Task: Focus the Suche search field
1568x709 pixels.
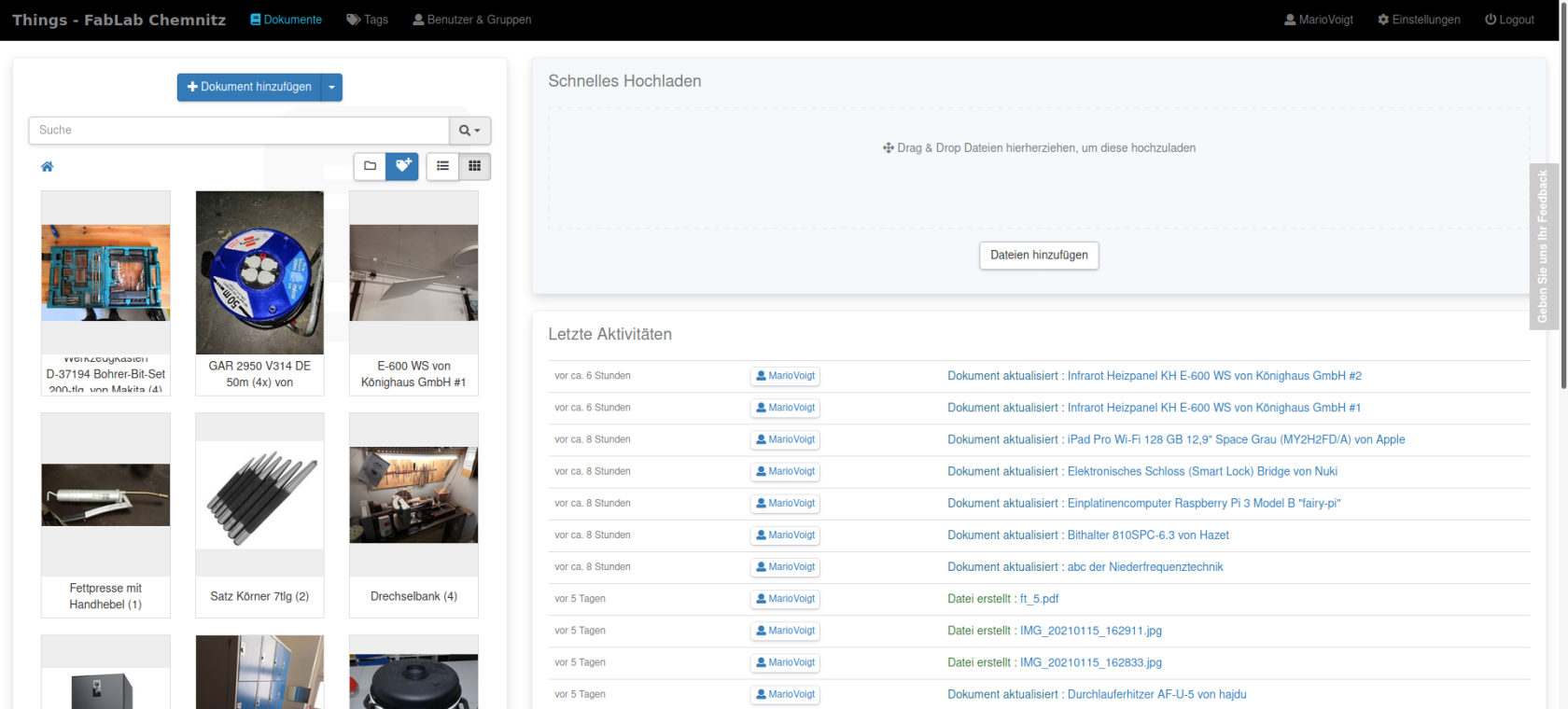Action: pyautogui.click(x=239, y=131)
